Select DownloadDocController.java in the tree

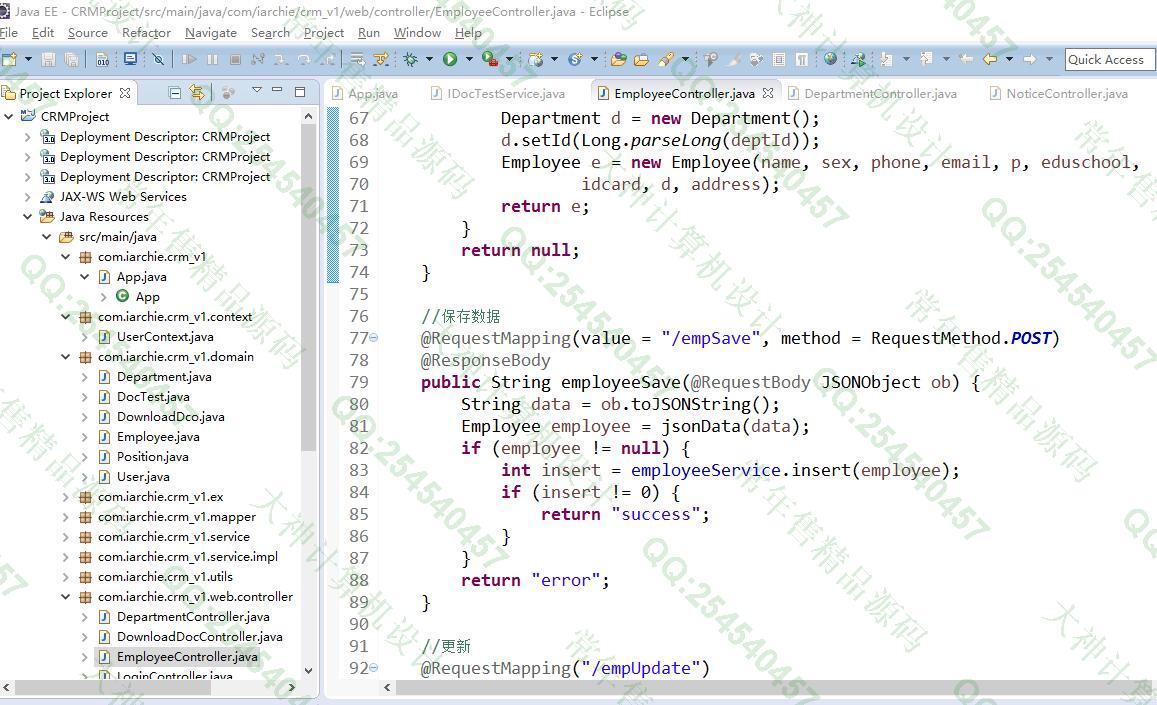(x=199, y=636)
